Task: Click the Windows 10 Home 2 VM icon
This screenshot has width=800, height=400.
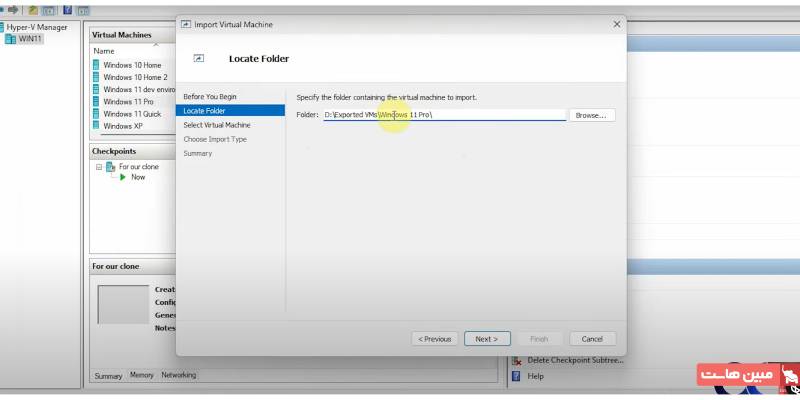Action: [96, 77]
